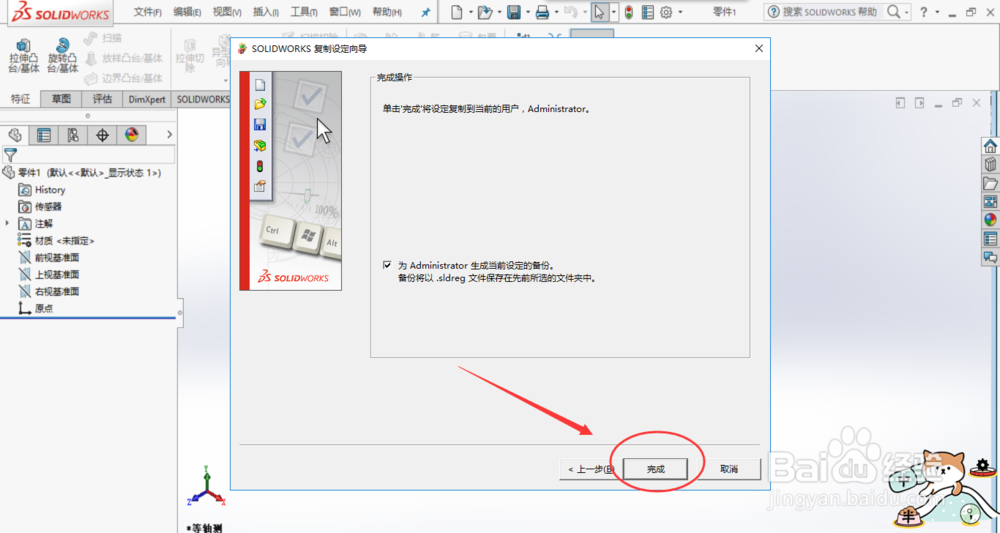Open the 文件 menu
This screenshot has width=1000, height=533.
(x=147, y=11)
